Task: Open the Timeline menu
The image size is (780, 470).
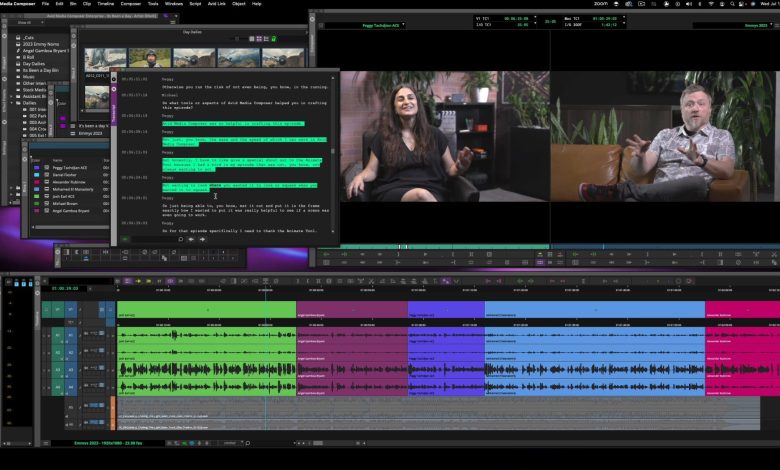Action: click(x=105, y=4)
